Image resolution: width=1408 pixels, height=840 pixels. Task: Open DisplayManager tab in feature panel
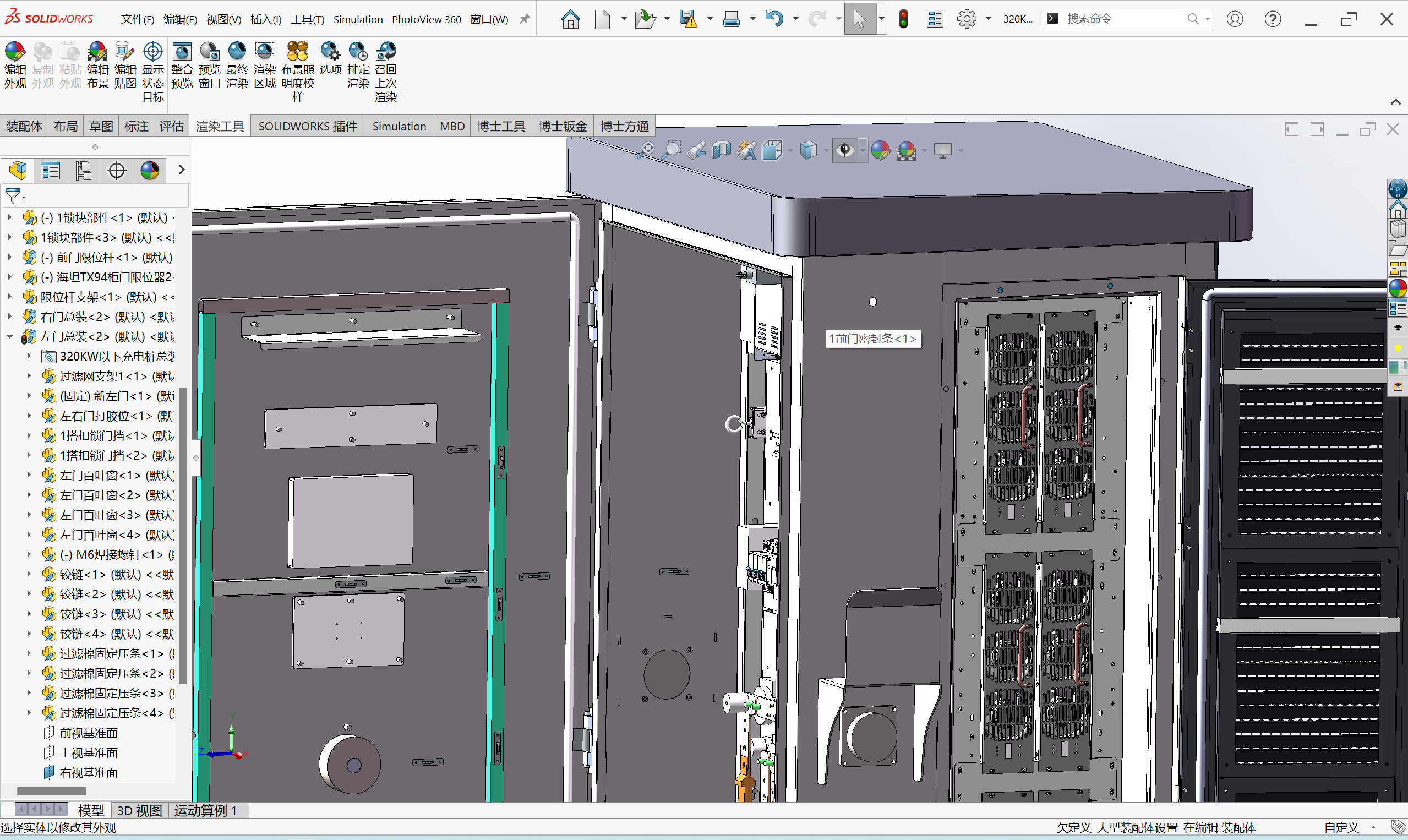click(x=149, y=171)
